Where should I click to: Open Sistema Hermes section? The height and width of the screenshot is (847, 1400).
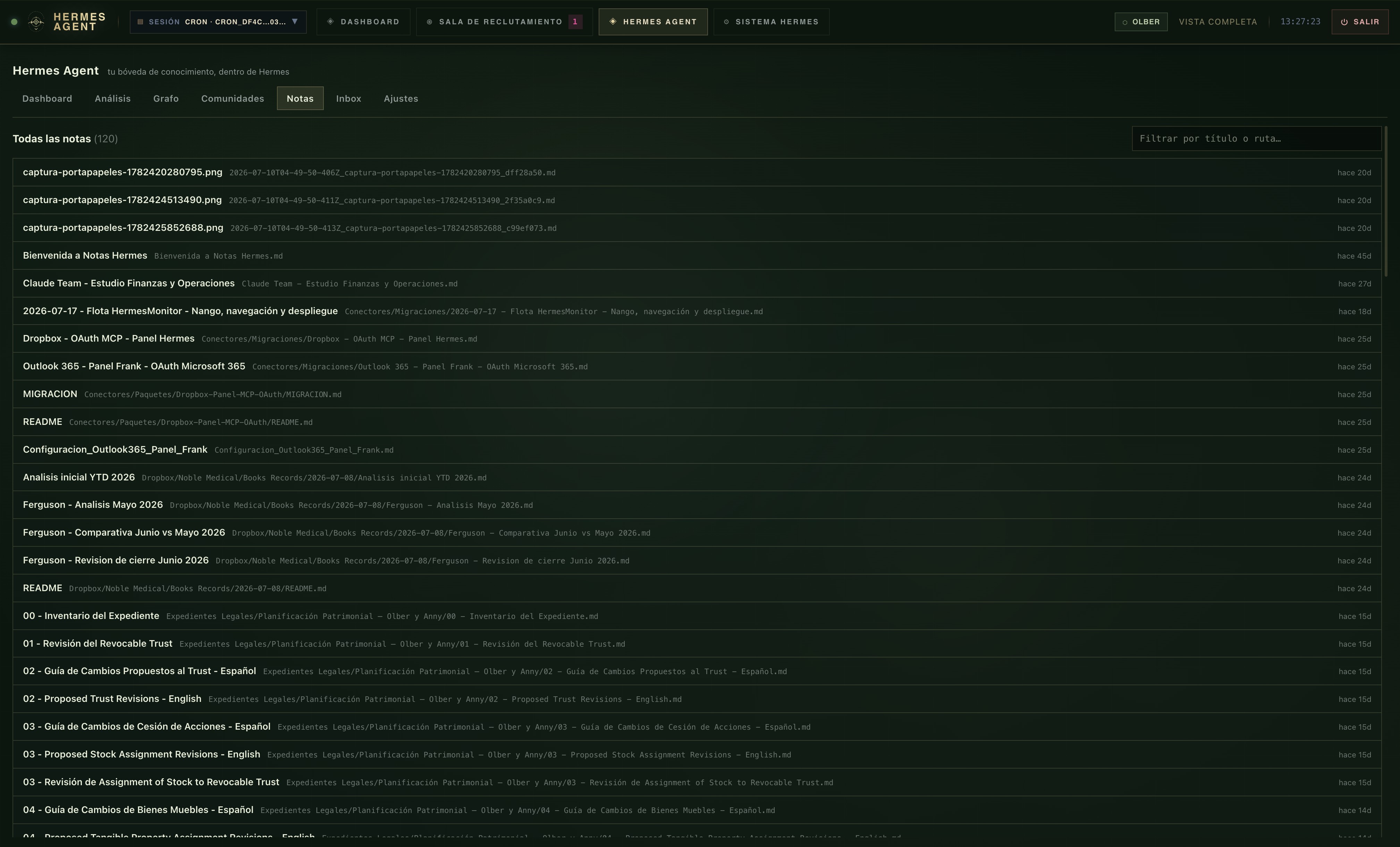[771, 22]
